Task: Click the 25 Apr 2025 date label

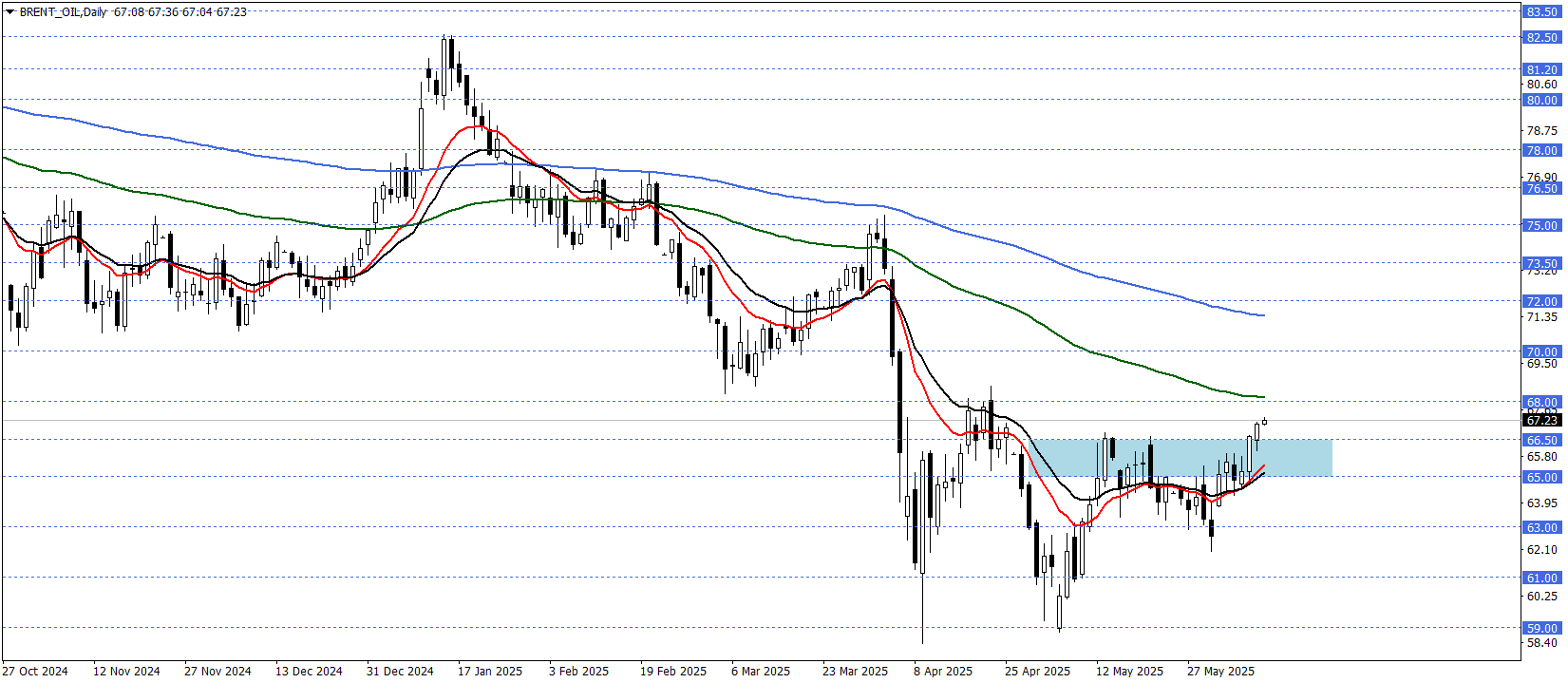Action: (1038, 671)
